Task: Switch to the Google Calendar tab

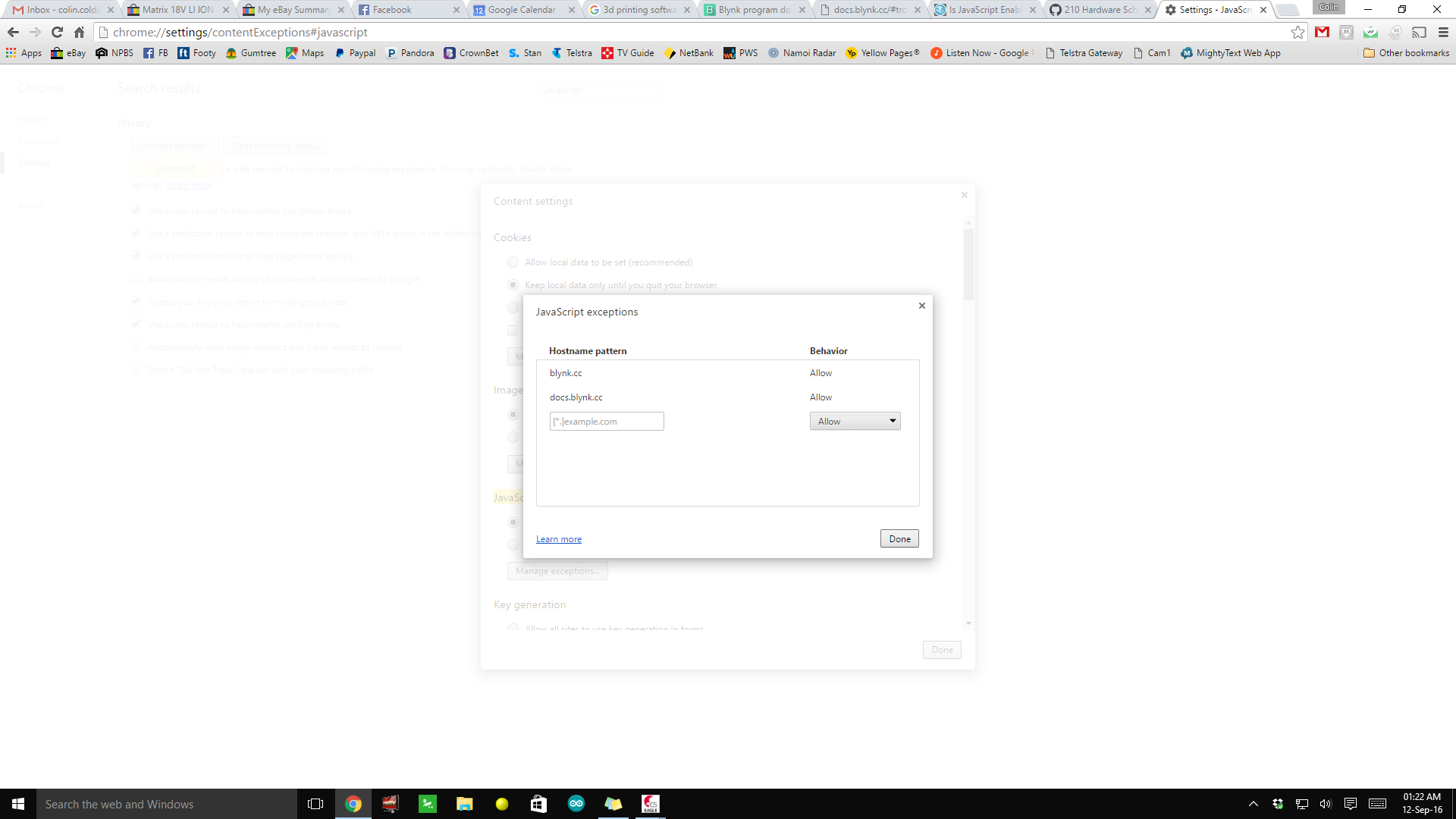Action: (x=521, y=10)
